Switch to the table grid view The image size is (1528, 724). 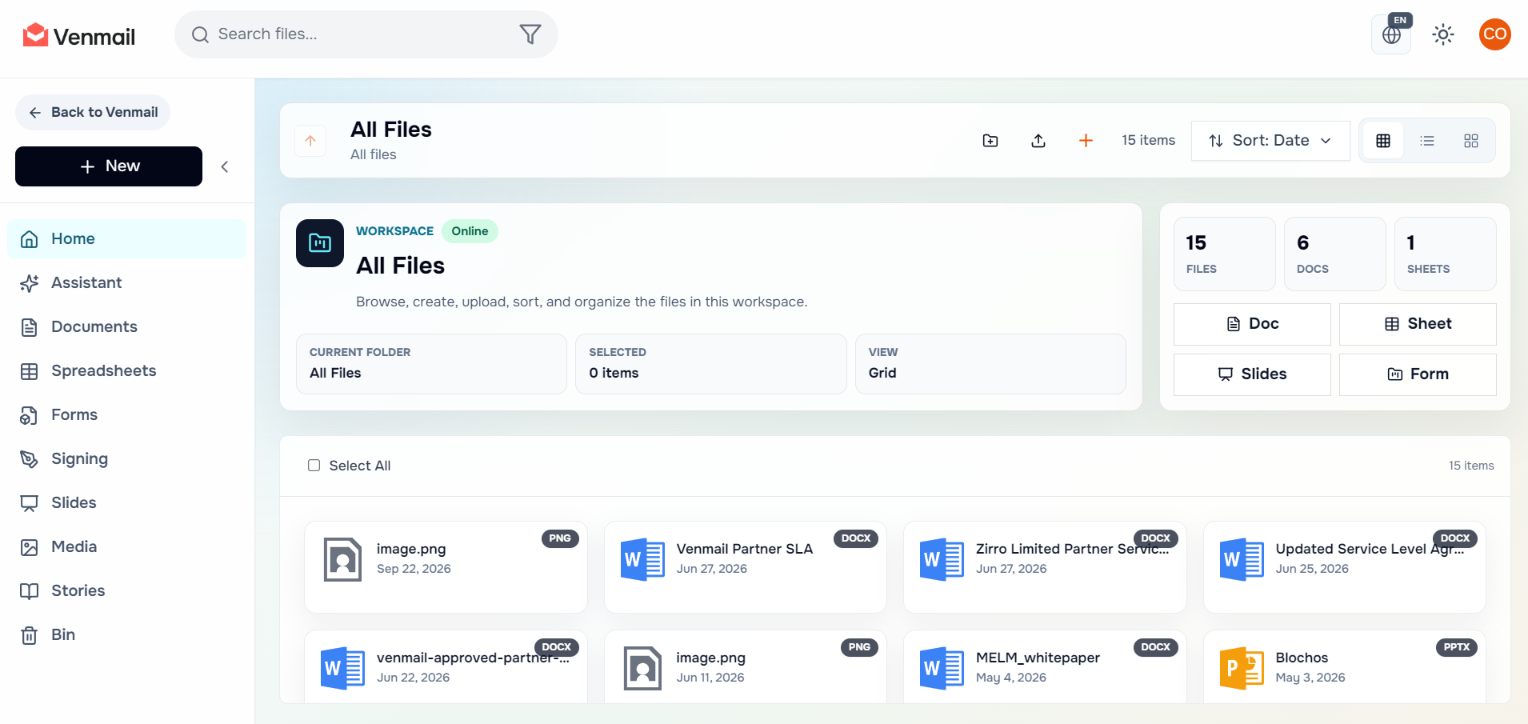point(1383,141)
